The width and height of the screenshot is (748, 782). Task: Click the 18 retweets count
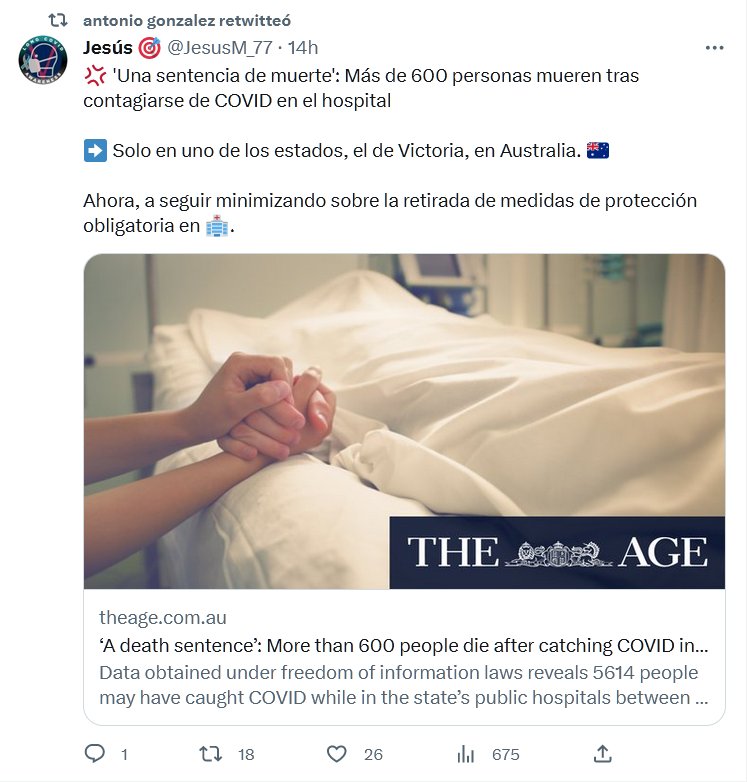tap(246, 754)
